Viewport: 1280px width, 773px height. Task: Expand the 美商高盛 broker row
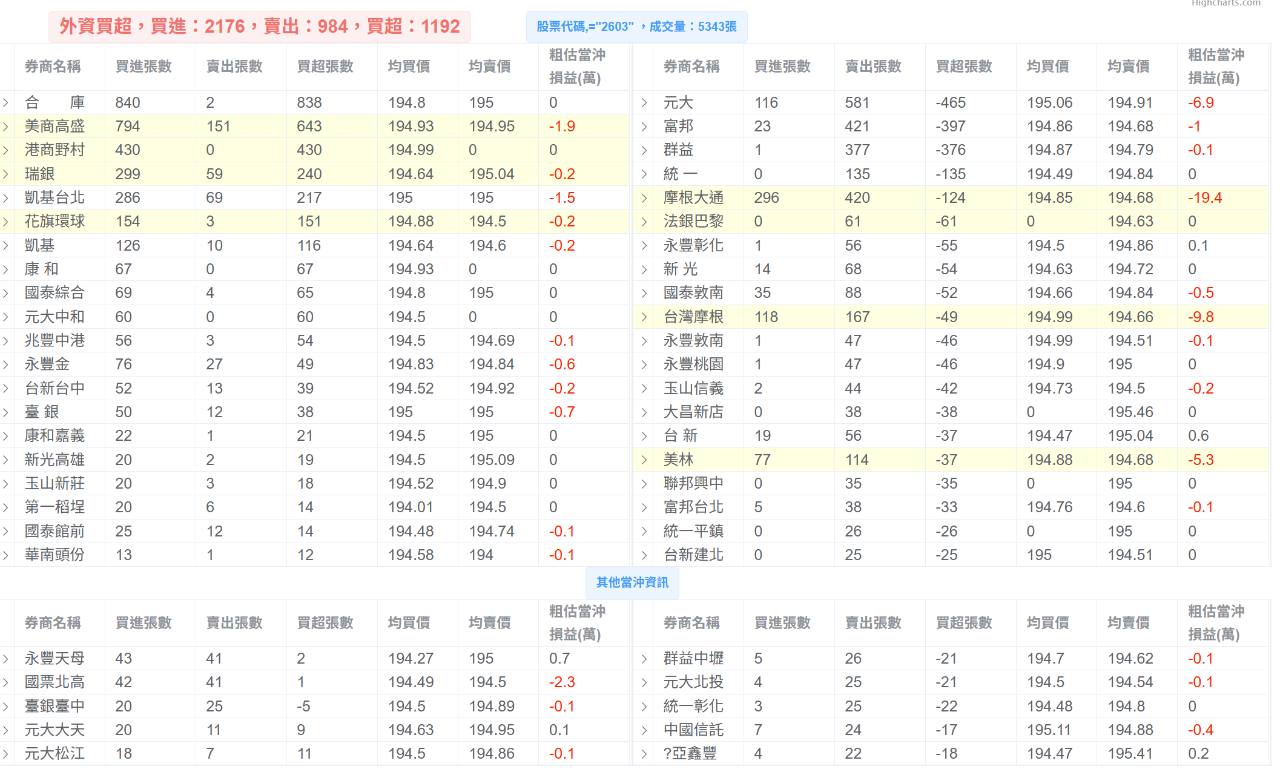click(5, 126)
